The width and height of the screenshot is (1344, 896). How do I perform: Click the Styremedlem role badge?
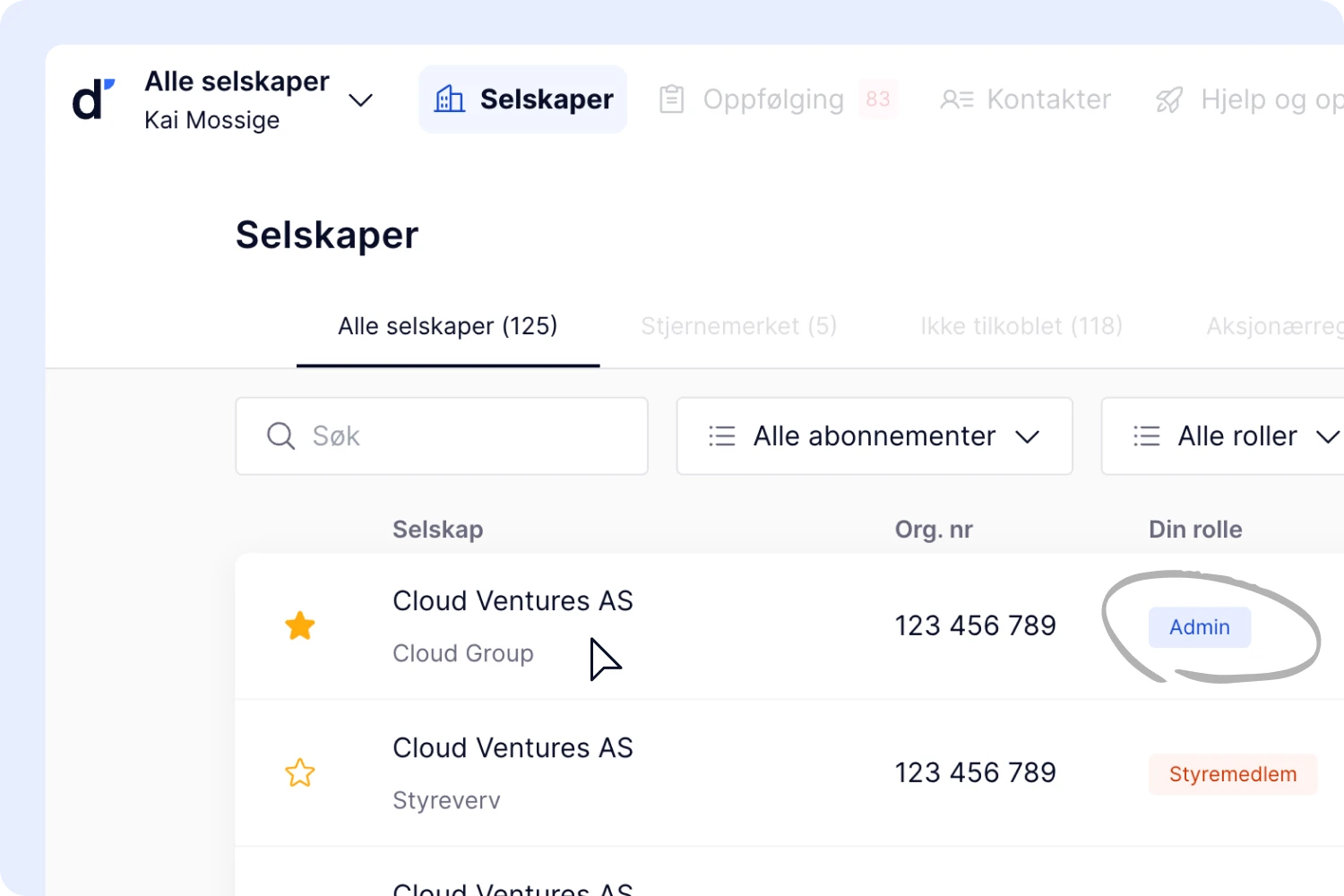1232,774
